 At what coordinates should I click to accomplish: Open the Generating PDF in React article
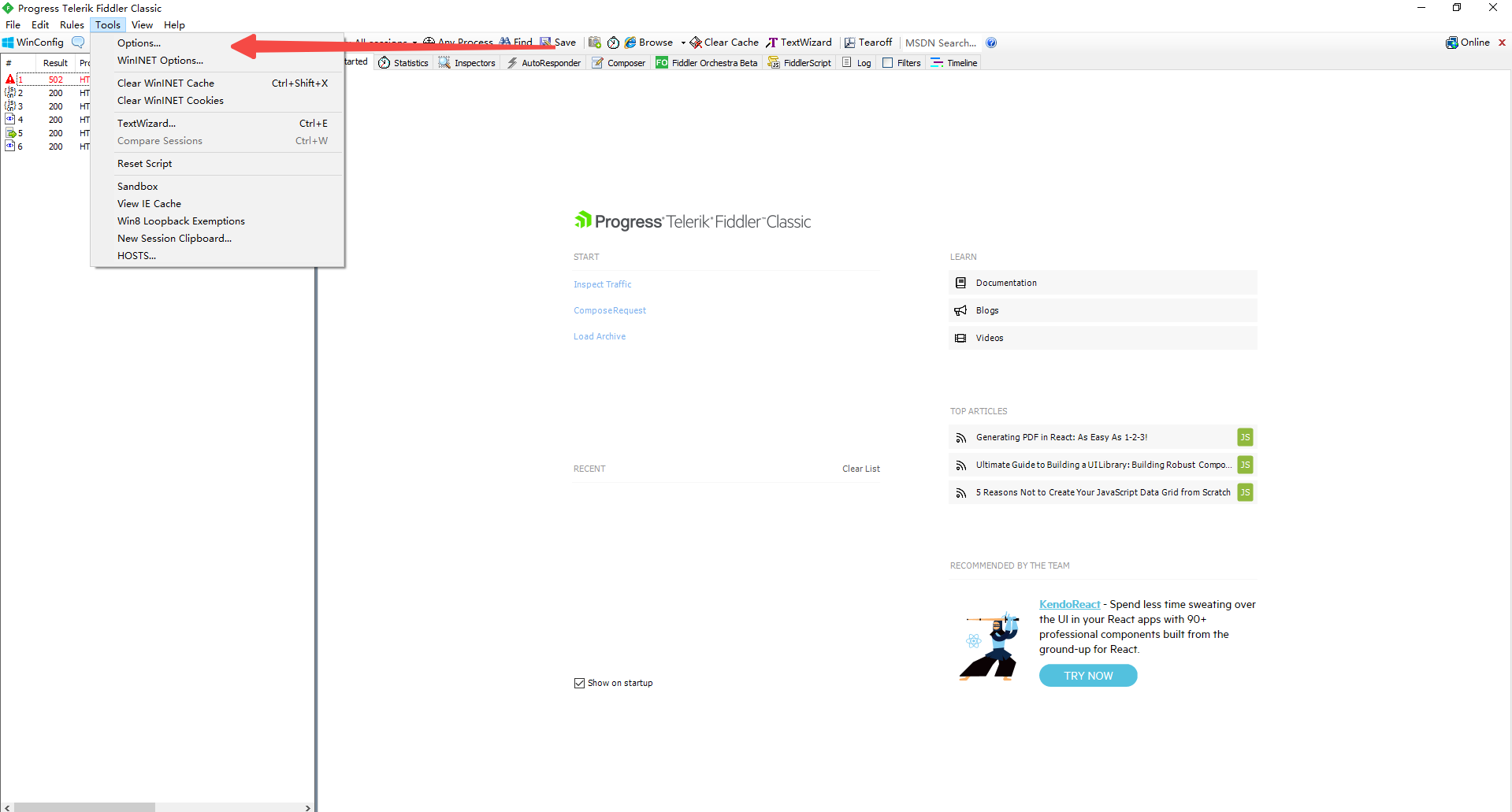pos(1103,437)
